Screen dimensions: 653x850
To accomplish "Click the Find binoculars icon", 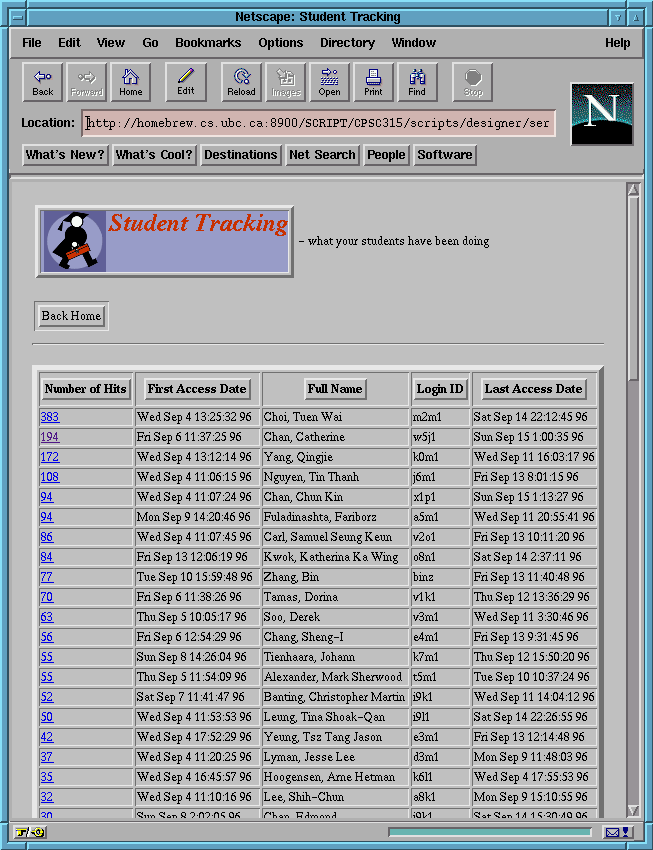I will [x=417, y=82].
